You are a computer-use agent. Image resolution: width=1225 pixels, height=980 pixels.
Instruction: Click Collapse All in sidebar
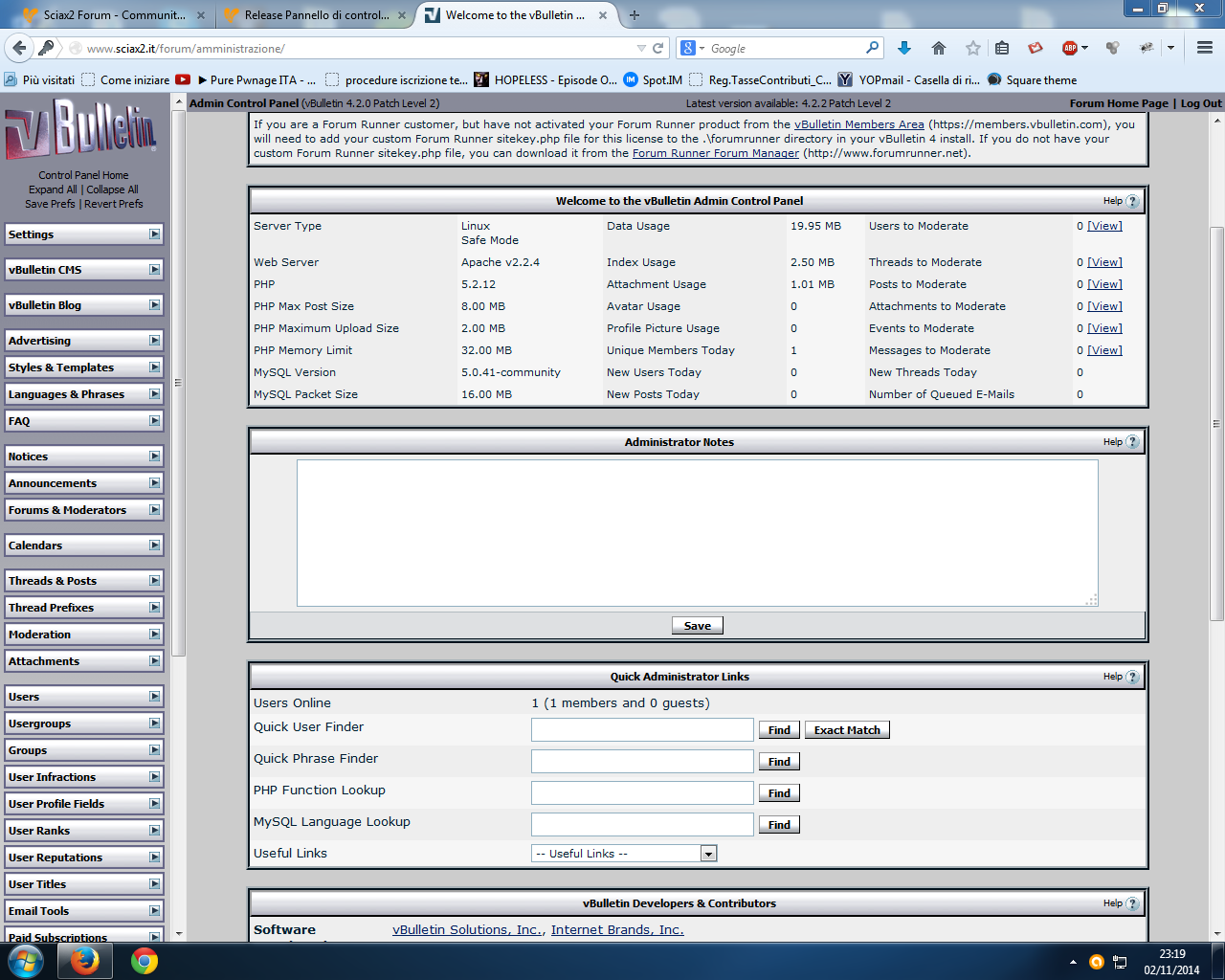click(x=112, y=189)
